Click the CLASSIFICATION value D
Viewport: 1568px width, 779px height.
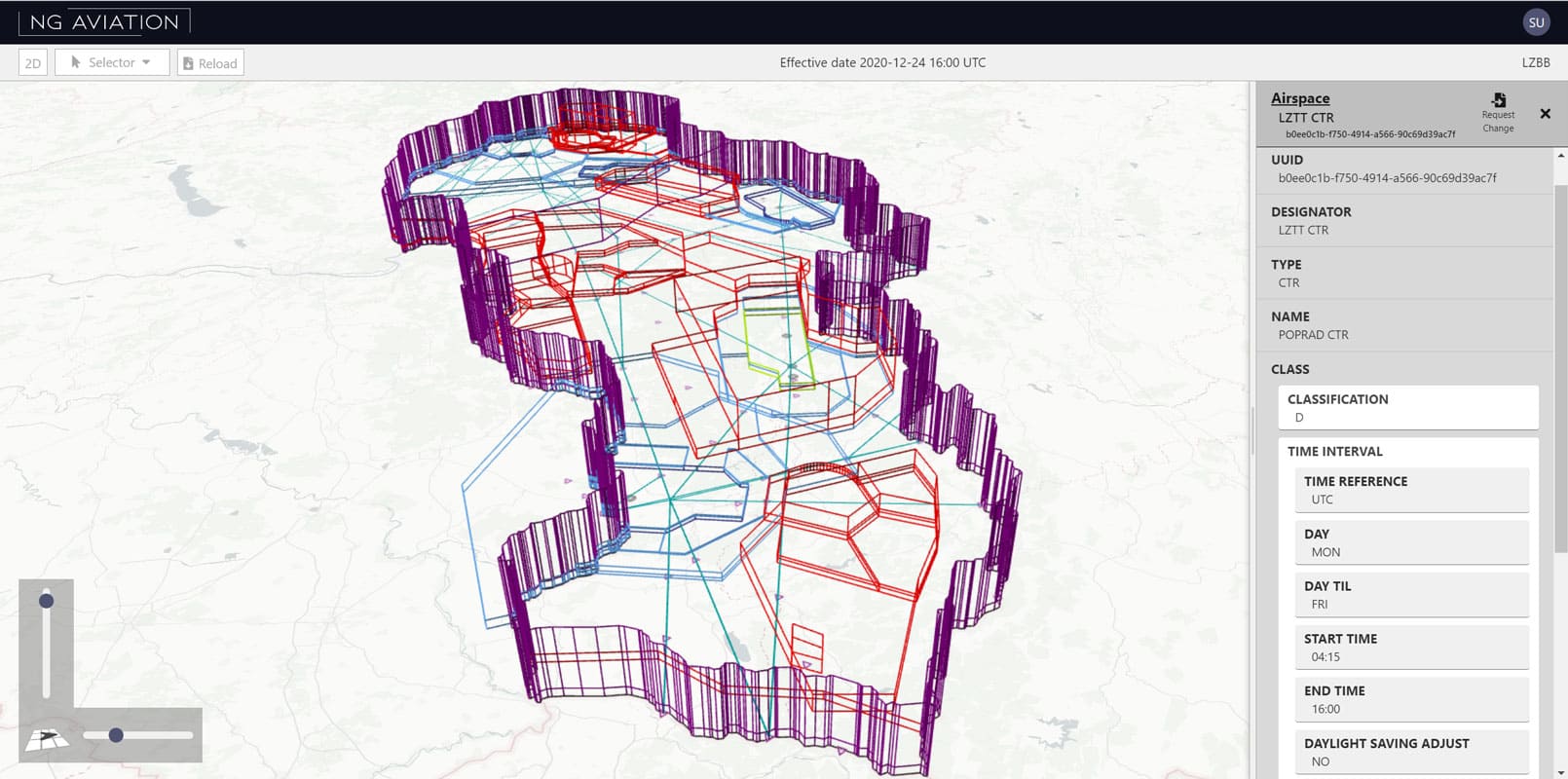(x=1299, y=418)
